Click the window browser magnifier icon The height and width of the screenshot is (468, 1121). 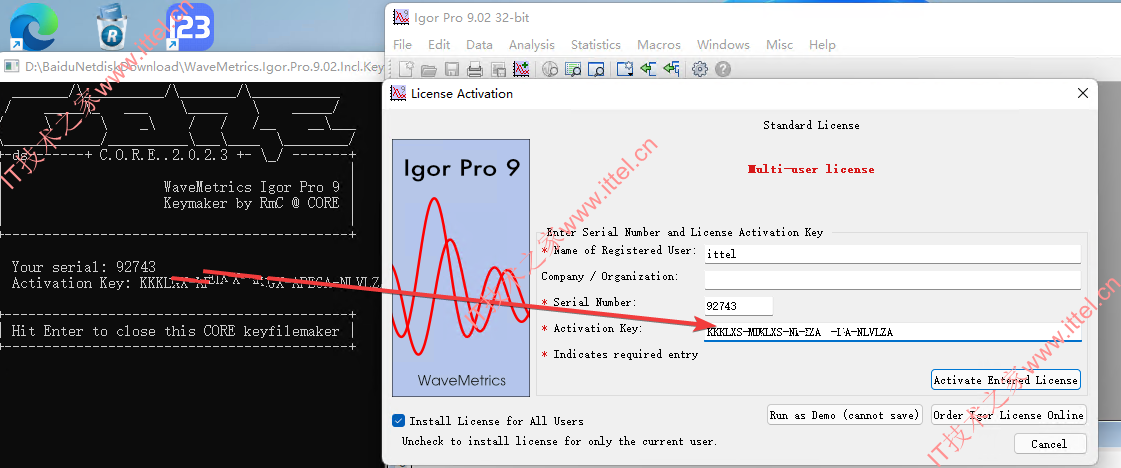point(596,69)
